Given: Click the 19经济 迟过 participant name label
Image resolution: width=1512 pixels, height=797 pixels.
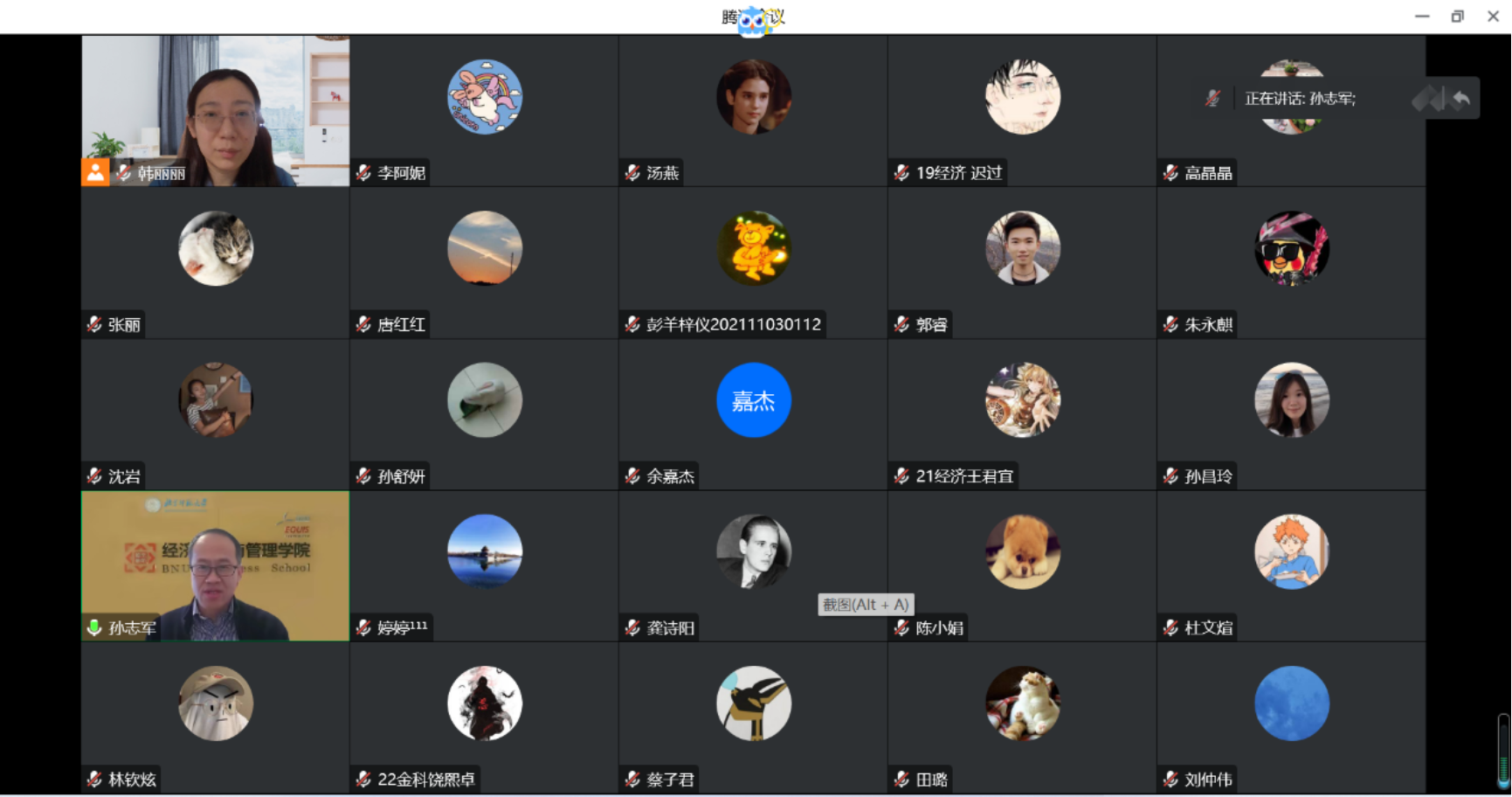Looking at the screenshot, I should [959, 173].
